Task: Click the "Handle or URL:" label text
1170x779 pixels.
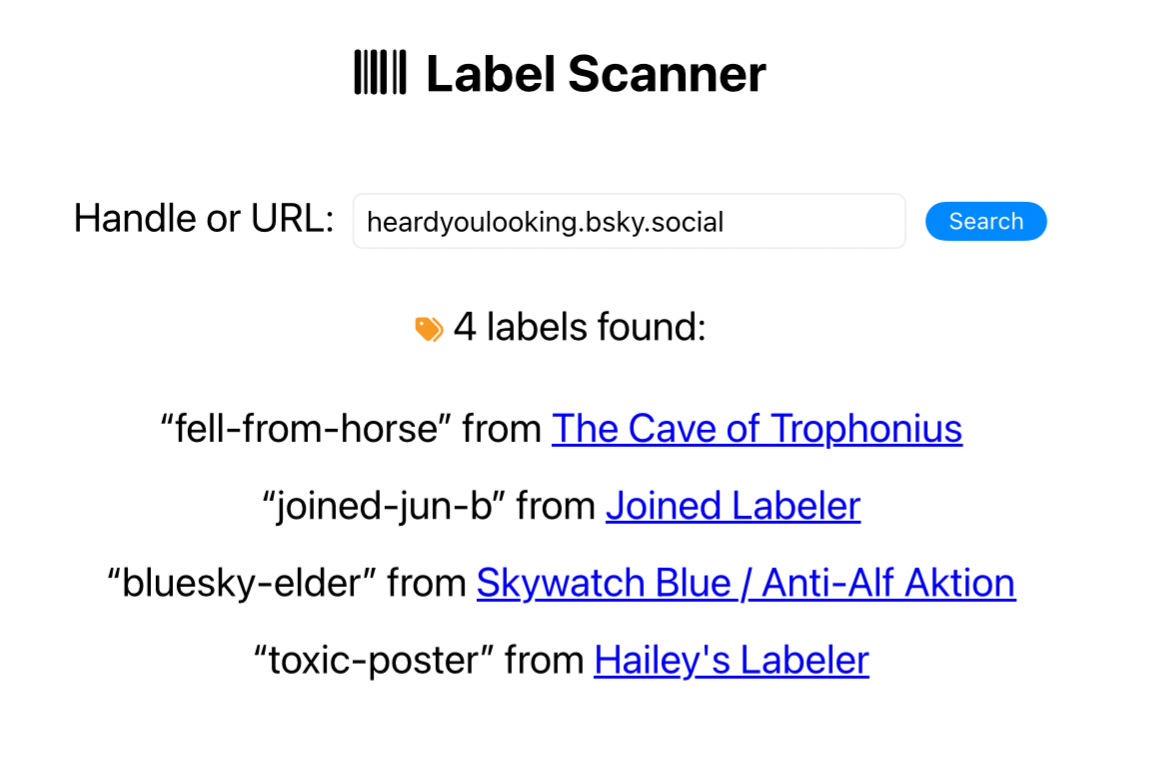Action: (204, 219)
